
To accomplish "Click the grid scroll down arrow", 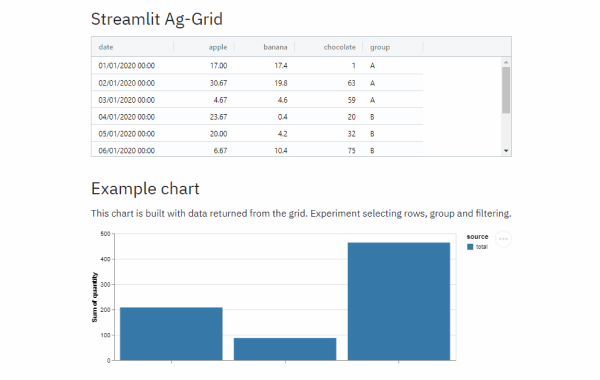I will (x=506, y=151).
